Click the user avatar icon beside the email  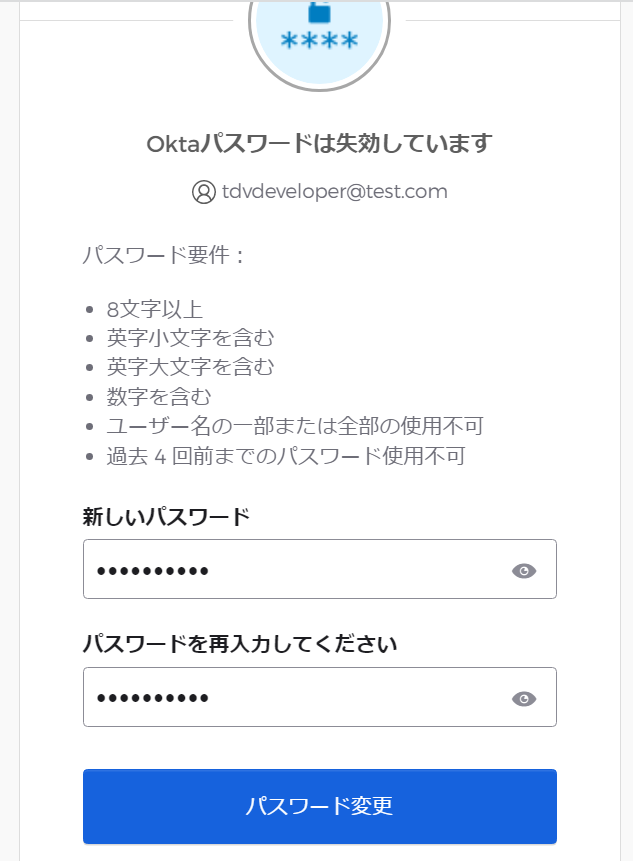[x=204, y=192]
